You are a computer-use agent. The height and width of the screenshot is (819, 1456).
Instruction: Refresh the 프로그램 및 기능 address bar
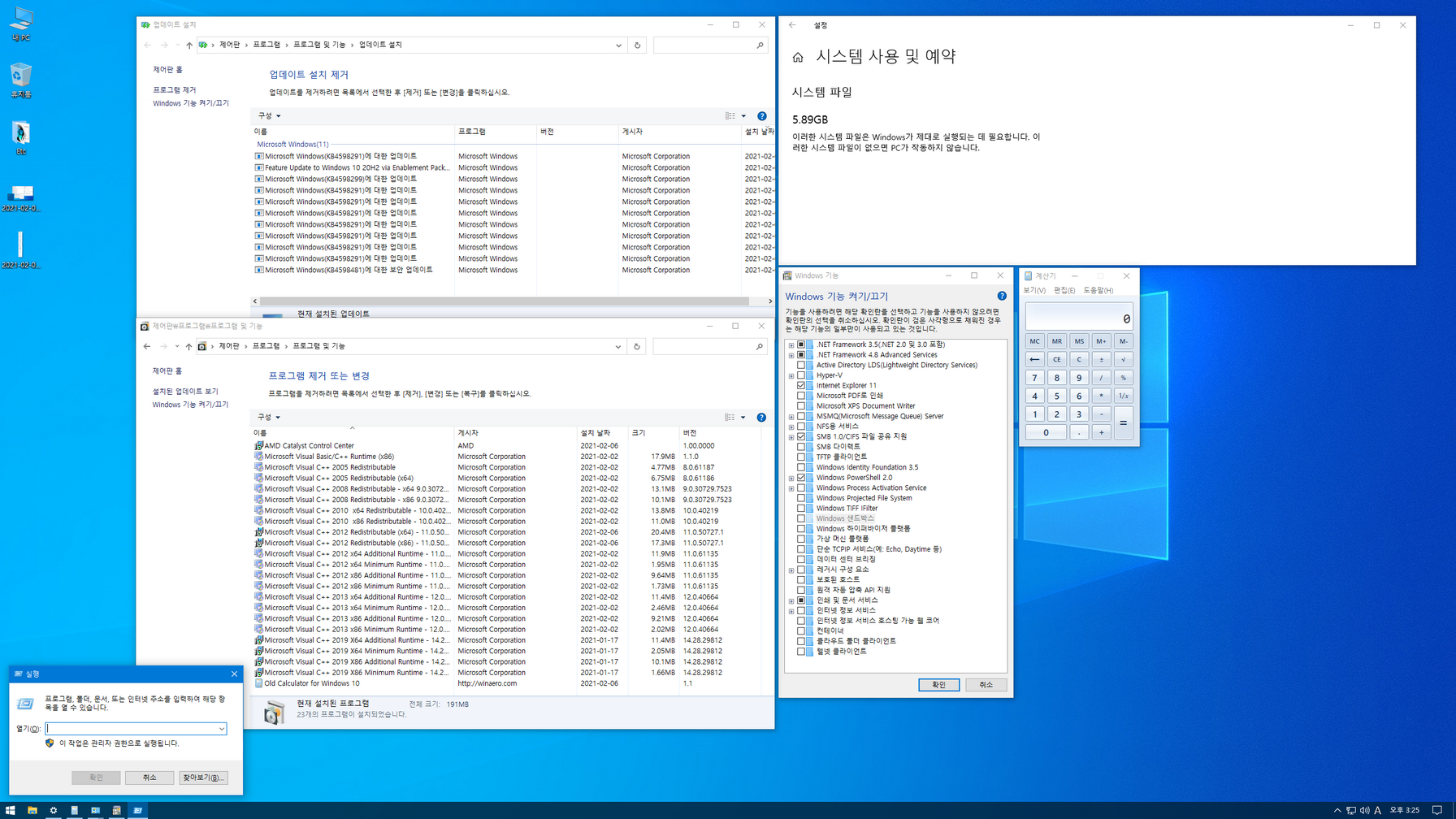tap(637, 347)
